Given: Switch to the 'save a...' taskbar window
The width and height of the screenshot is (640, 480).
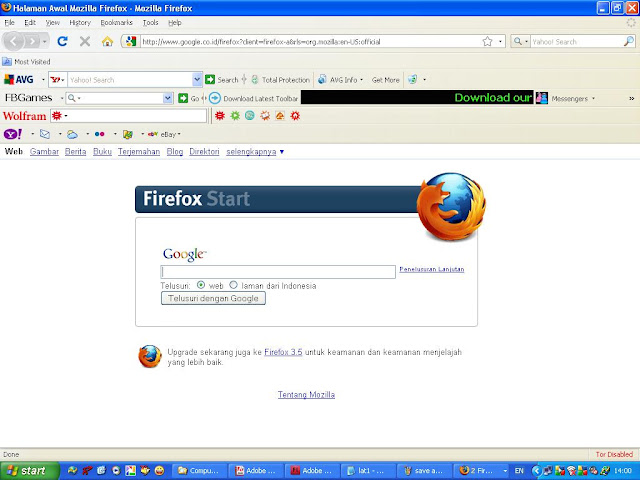Looking at the screenshot, I should [424, 471].
